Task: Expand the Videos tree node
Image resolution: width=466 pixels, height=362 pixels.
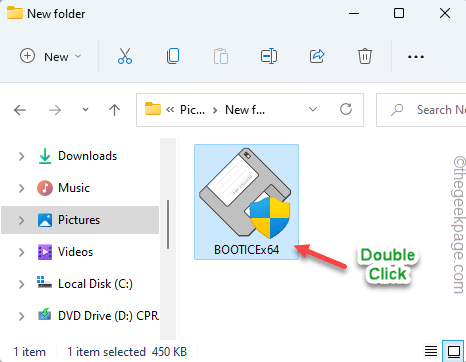Action: pyautogui.click(x=21, y=252)
